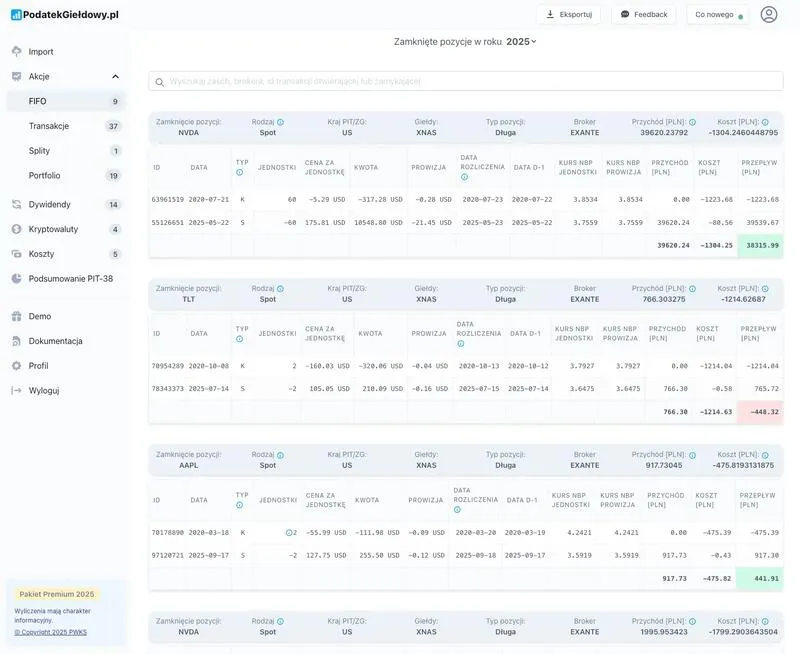Open the Co nowego button
This screenshot has height=654, width=800.
[x=717, y=14]
